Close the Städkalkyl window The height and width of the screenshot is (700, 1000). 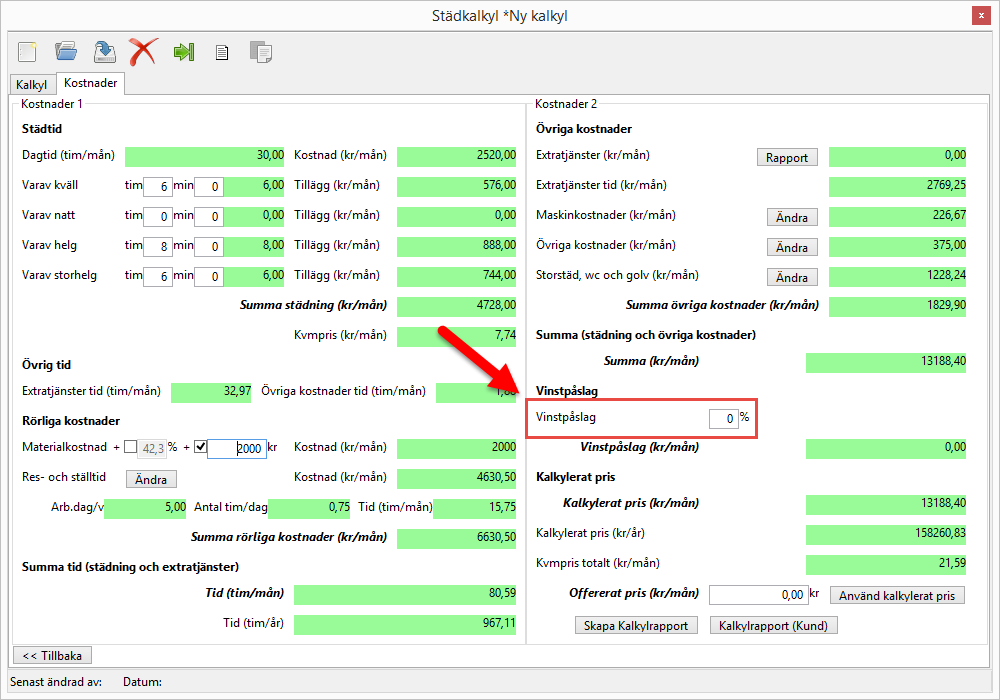pyautogui.click(x=980, y=15)
